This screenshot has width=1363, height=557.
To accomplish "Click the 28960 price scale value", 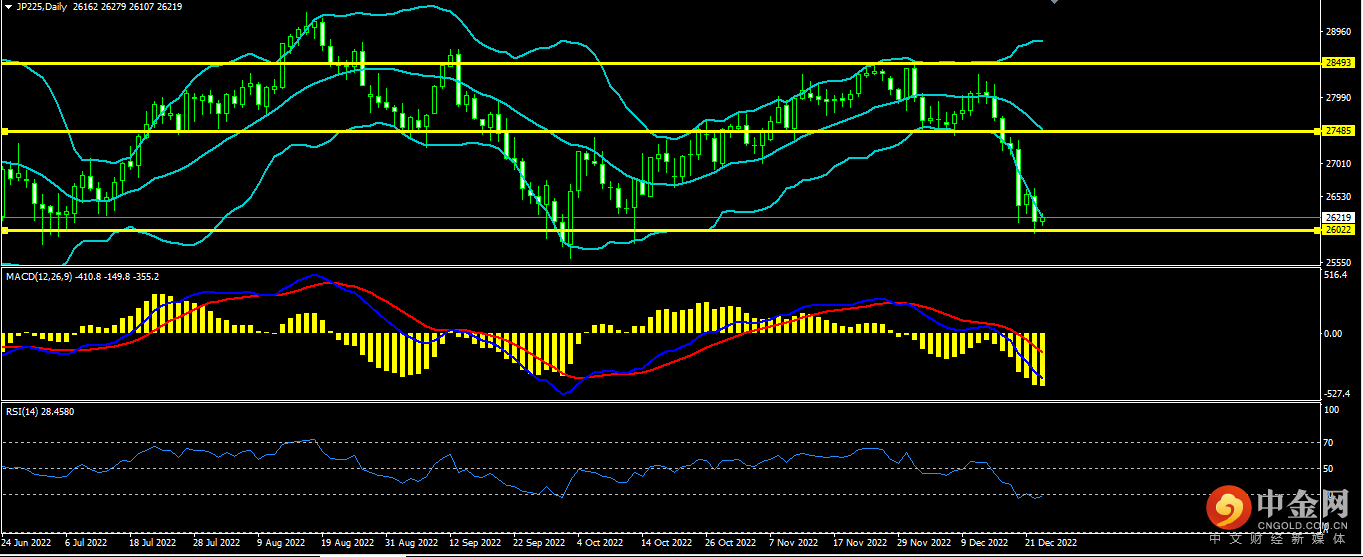I will 1337,32.
